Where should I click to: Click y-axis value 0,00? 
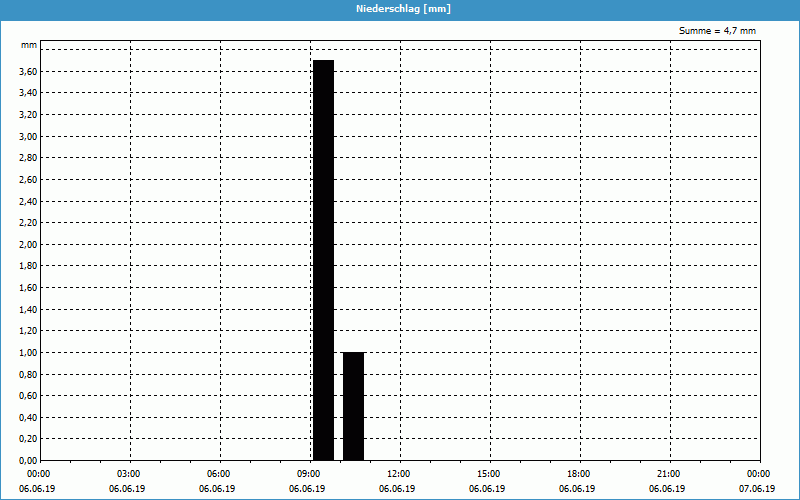[x=28, y=461]
